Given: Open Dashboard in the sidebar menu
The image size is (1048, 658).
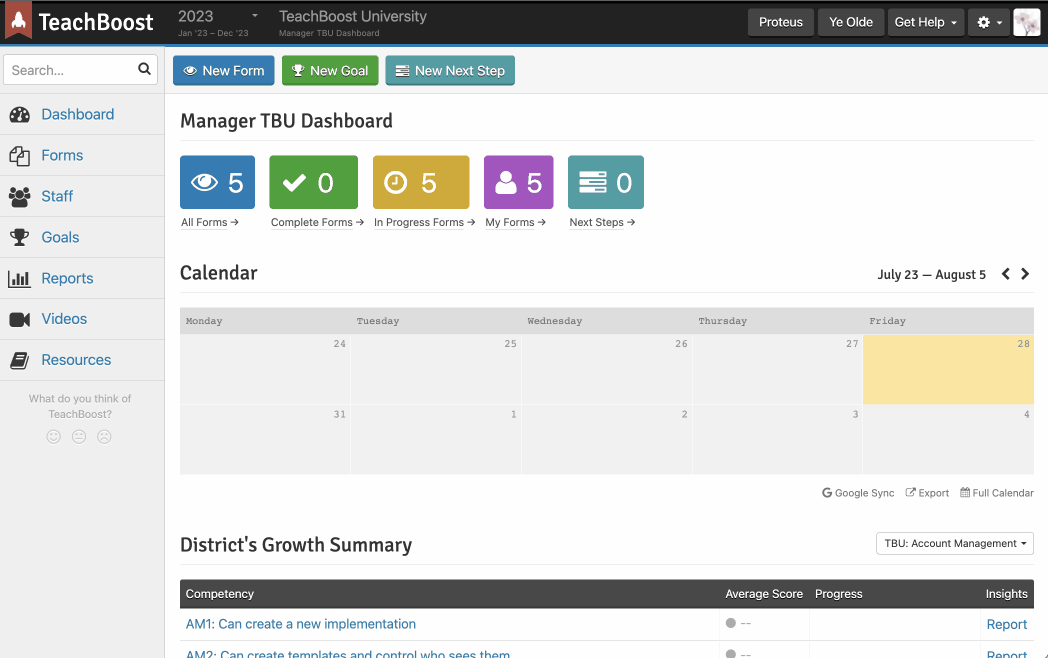Looking at the screenshot, I should point(78,114).
